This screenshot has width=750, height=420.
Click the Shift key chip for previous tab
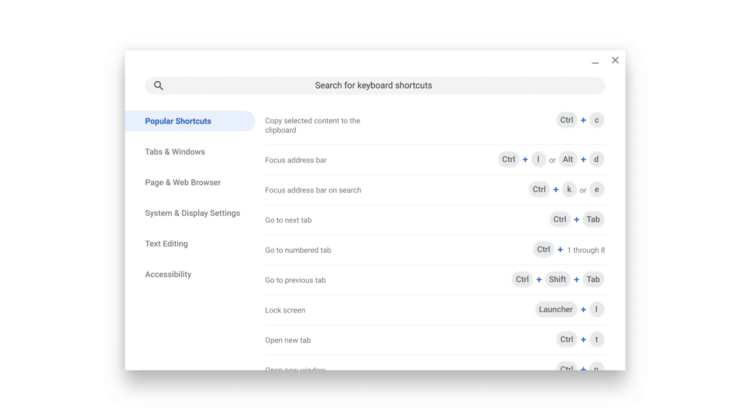[x=557, y=280]
